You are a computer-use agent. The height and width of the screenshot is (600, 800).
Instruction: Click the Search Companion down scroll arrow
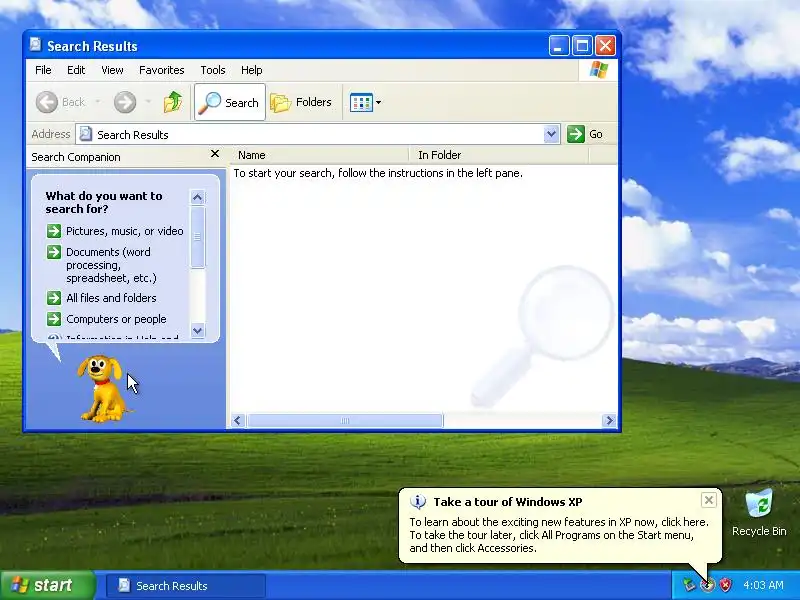tap(197, 330)
